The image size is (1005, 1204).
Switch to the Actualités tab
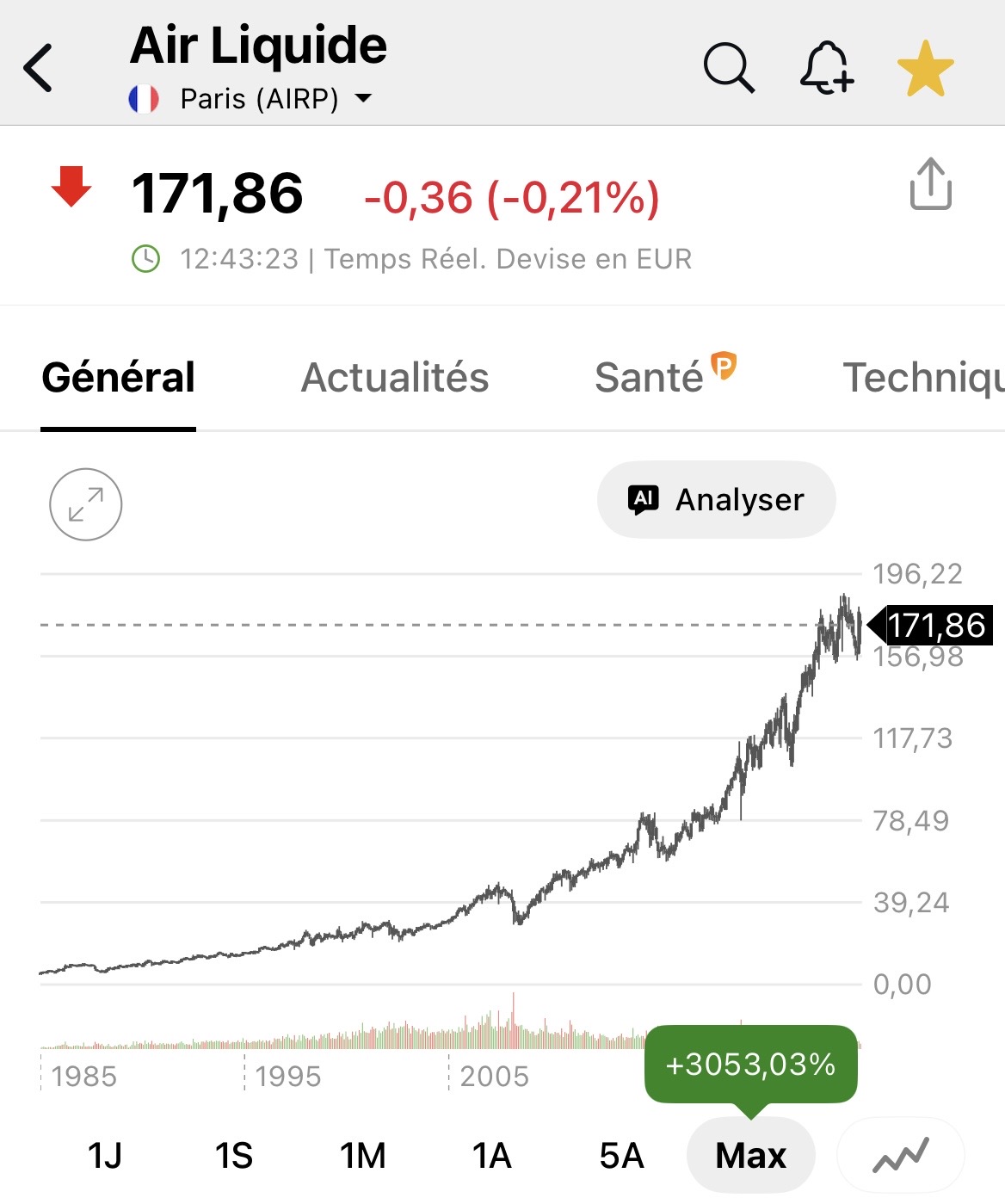pos(395,378)
